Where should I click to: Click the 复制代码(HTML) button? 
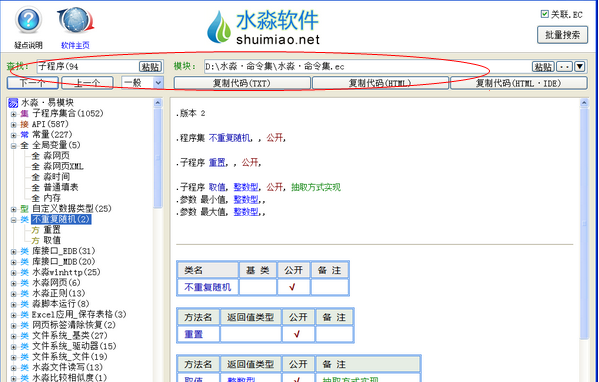tap(380, 83)
